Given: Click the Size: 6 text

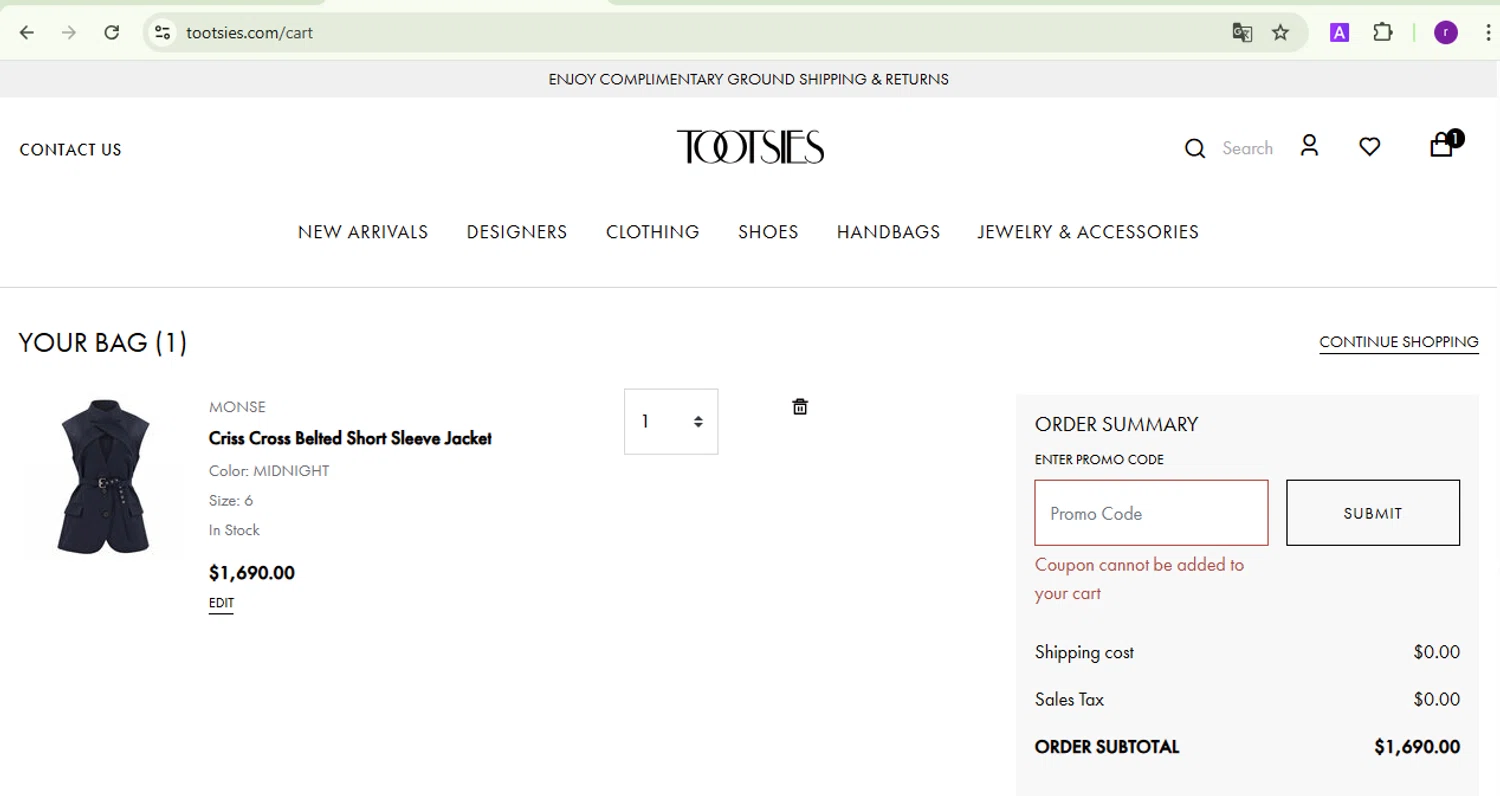Looking at the screenshot, I should click(x=231, y=500).
